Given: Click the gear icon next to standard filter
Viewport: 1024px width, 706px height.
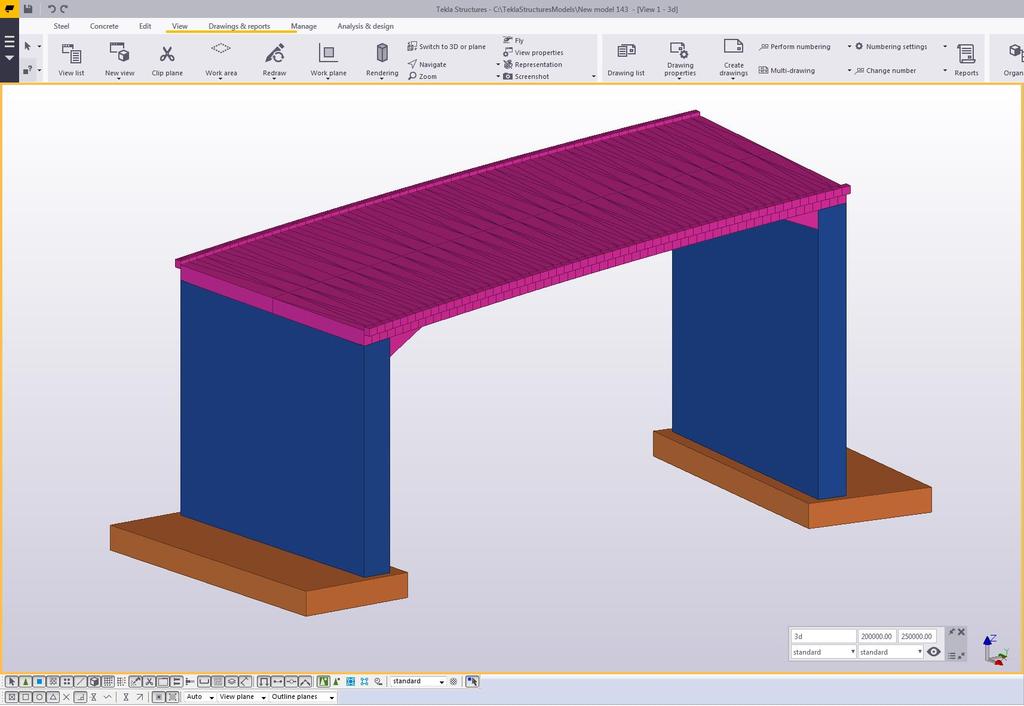Looking at the screenshot, I should [453, 681].
